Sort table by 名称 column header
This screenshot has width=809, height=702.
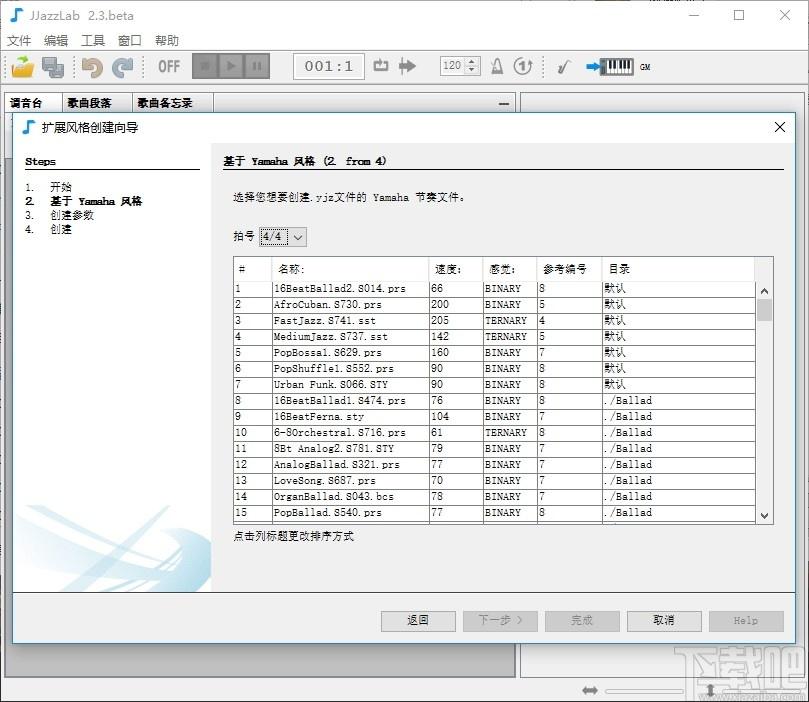coord(350,269)
